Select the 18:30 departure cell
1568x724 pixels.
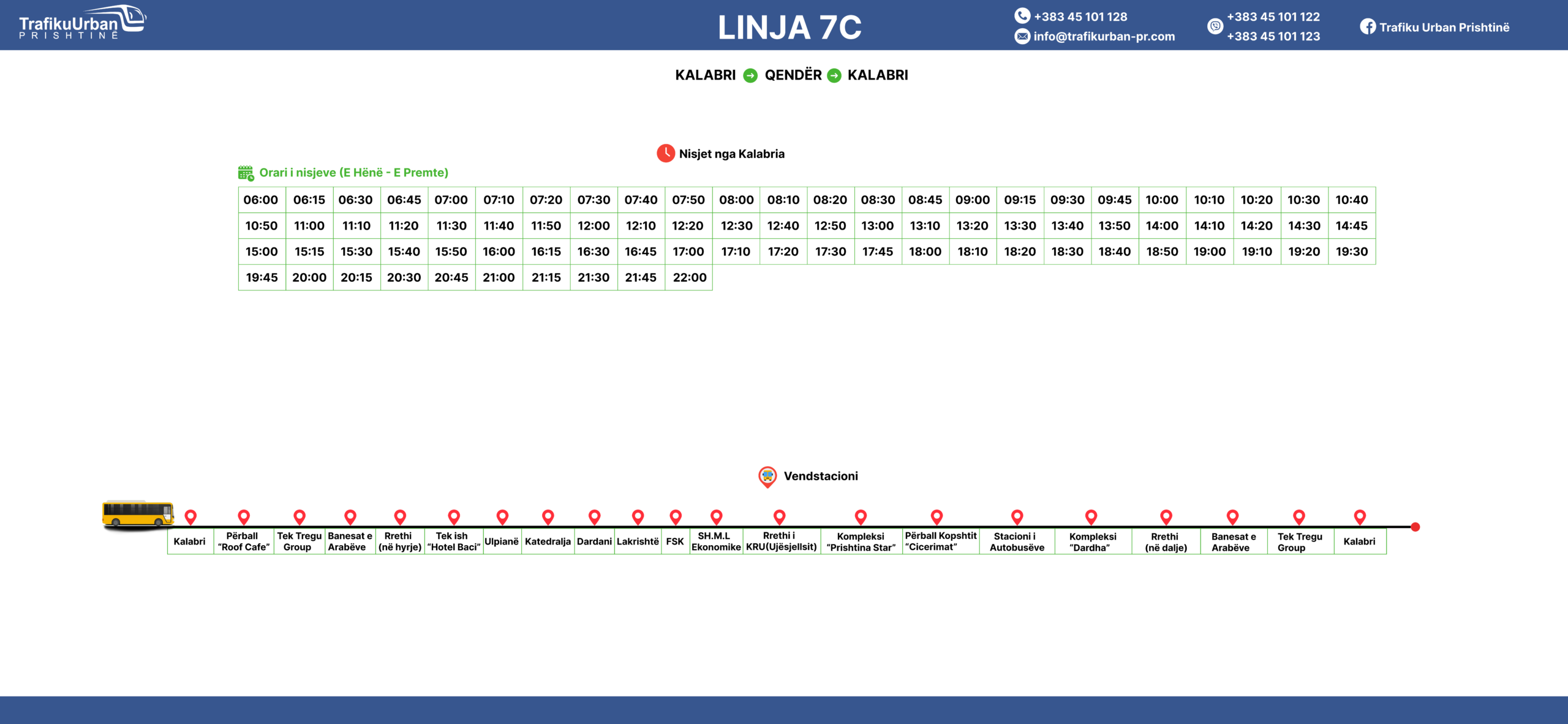pyautogui.click(x=1067, y=251)
